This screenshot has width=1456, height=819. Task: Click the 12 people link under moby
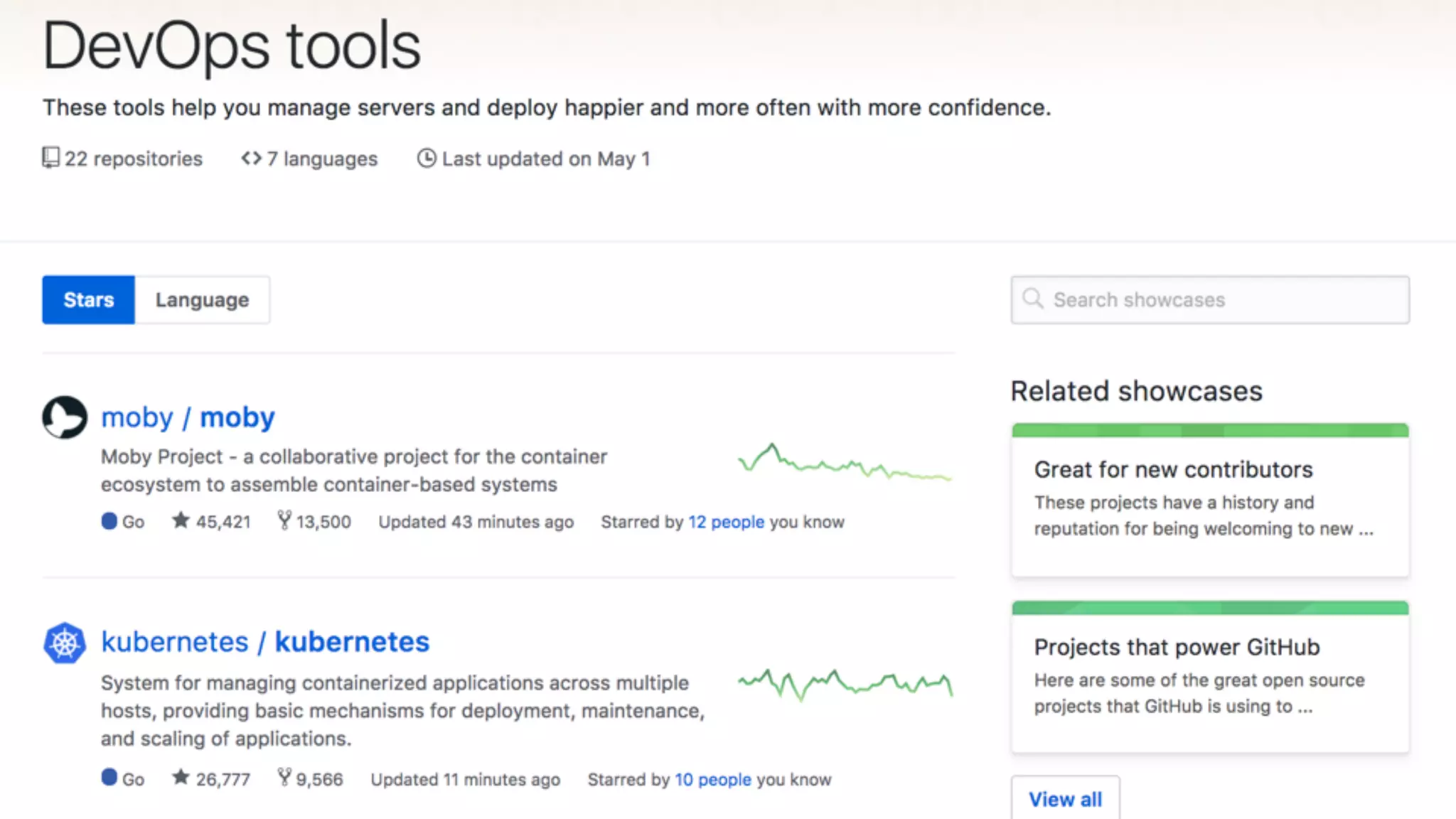point(726,522)
